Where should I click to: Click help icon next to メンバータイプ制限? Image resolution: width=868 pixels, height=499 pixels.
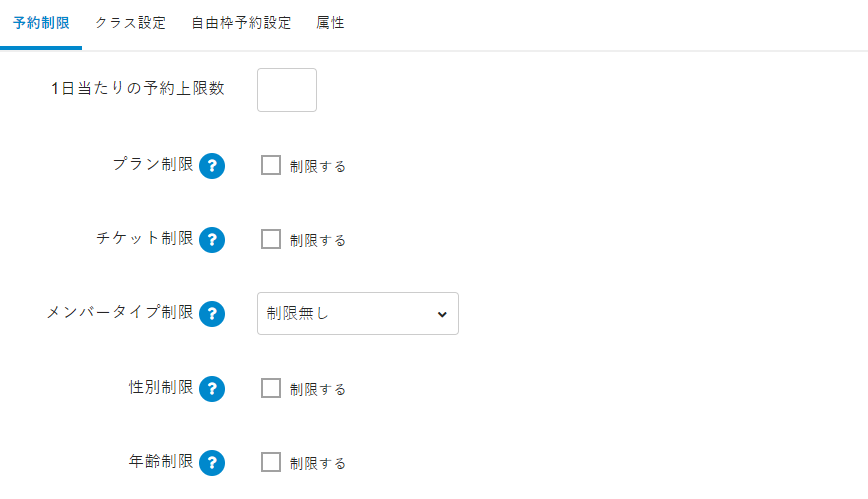click(x=212, y=314)
